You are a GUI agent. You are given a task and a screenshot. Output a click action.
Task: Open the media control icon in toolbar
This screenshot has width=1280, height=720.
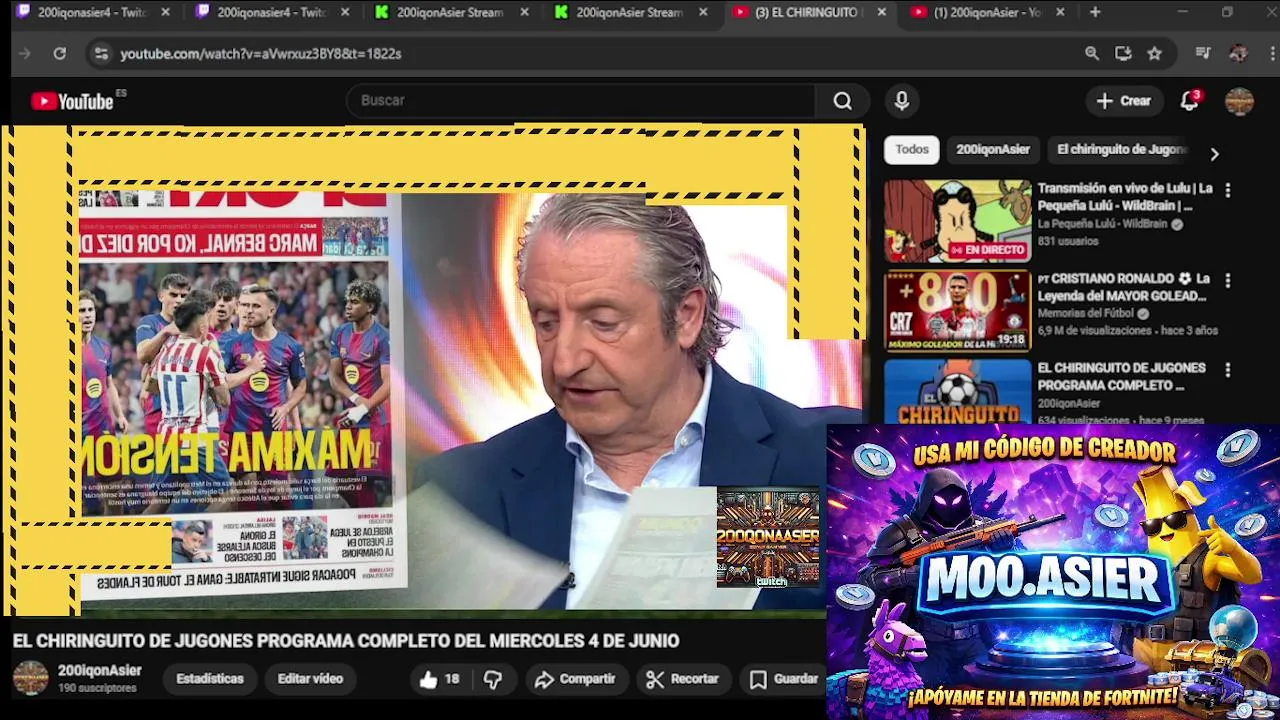[x=1203, y=54]
